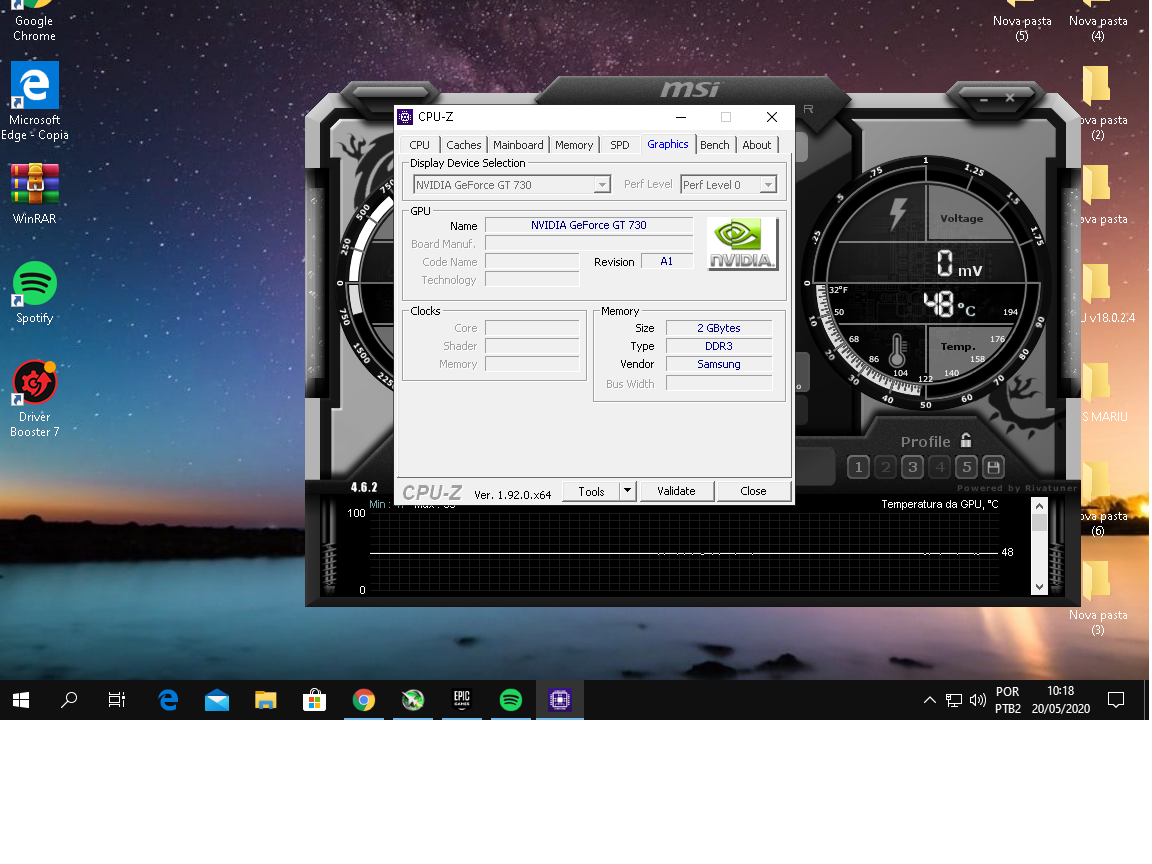The height and width of the screenshot is (864, 1152).
Task: Select Afterburner profile slot 2
Action: 885,467
